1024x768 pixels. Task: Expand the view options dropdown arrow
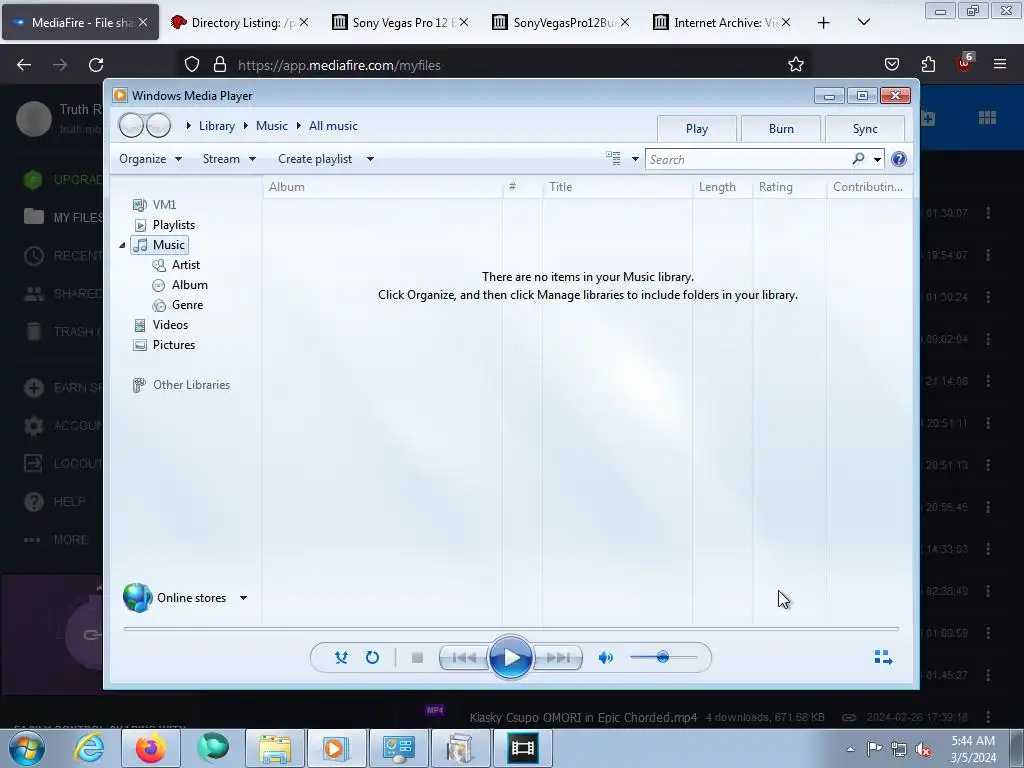tap(635, 159)
